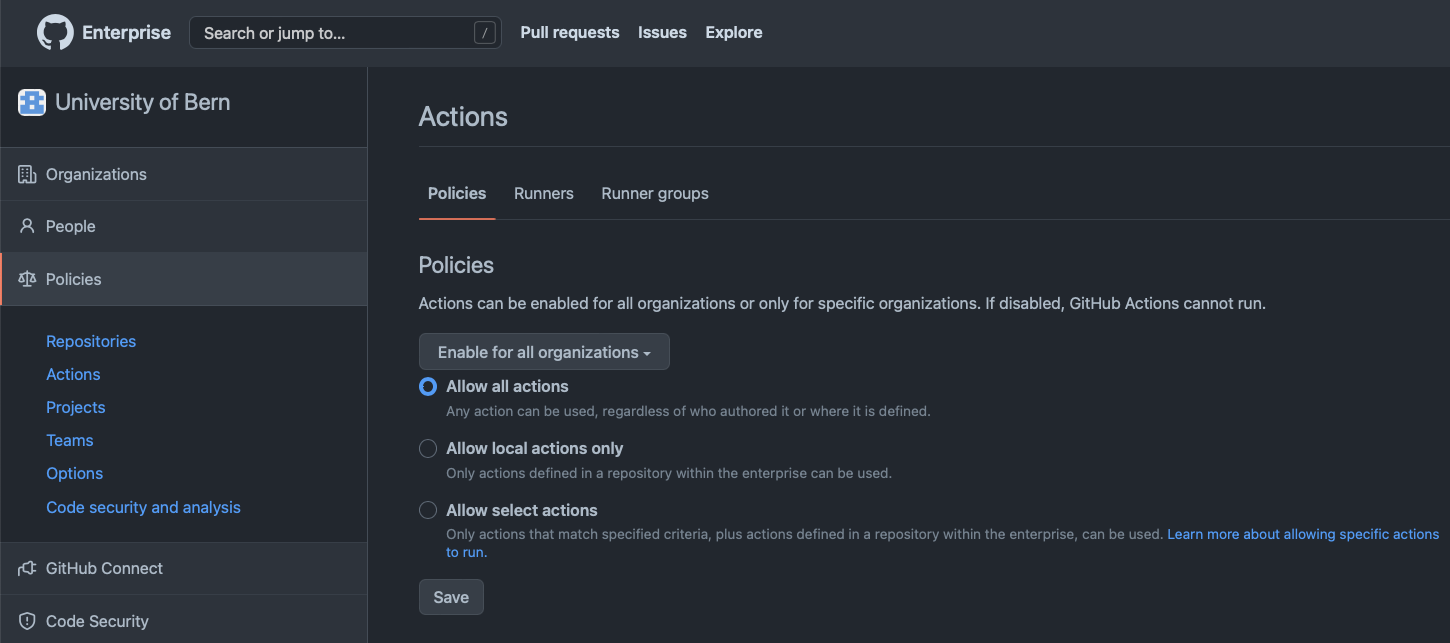1450x643 pixels.
Task: Open Pull requests in top navigation
Action: pos(570,32)
